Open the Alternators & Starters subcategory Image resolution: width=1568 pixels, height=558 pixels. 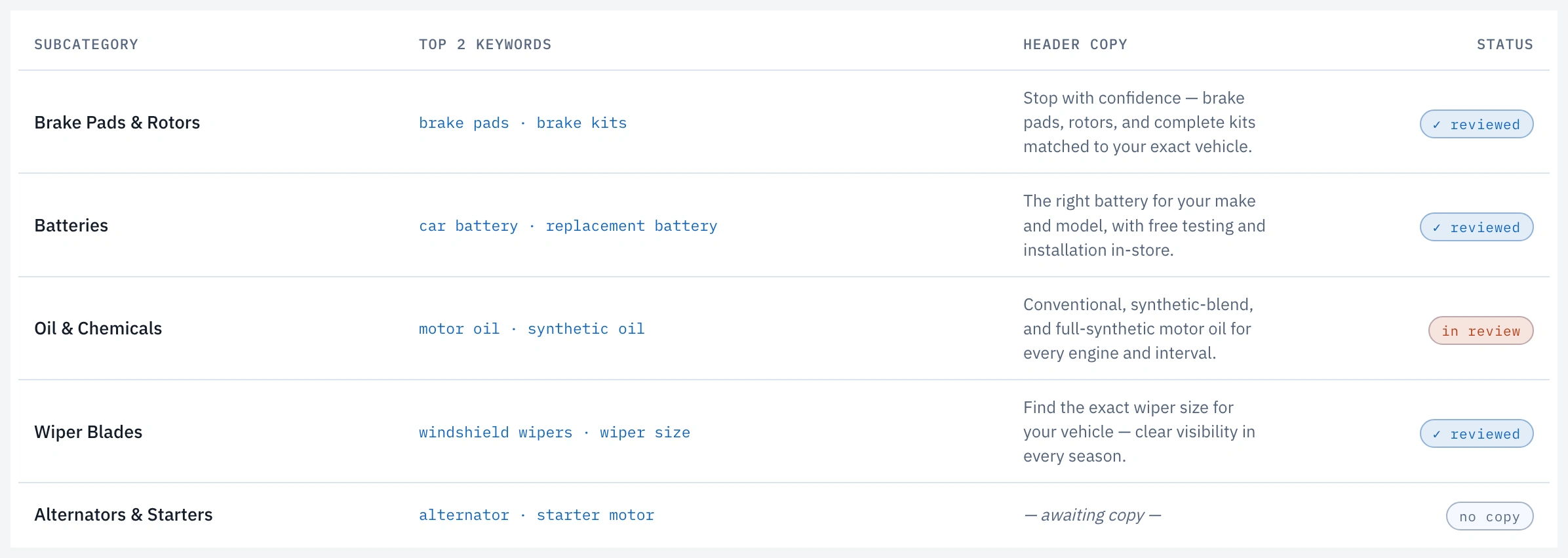tap(123, 515)
